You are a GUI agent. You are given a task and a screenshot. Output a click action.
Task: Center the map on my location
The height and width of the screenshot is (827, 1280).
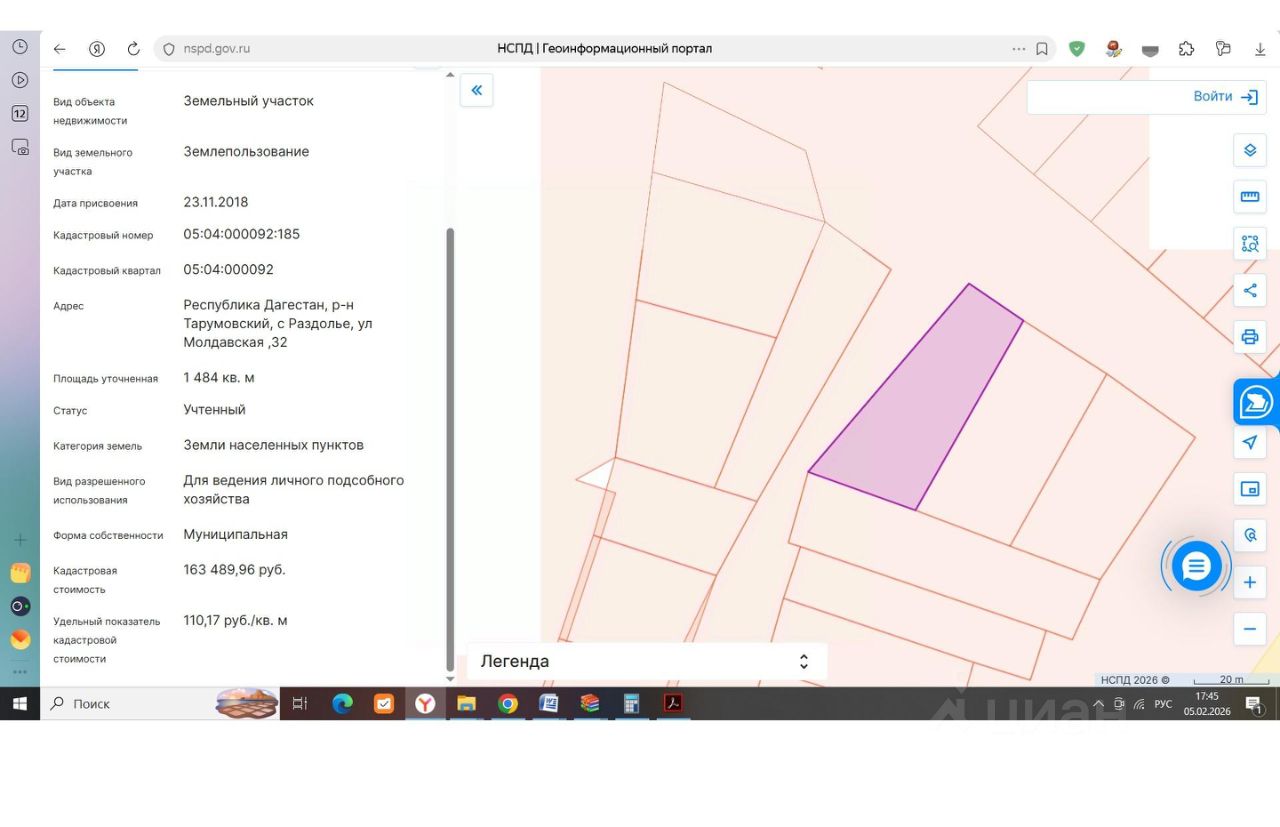(1250, 442)
